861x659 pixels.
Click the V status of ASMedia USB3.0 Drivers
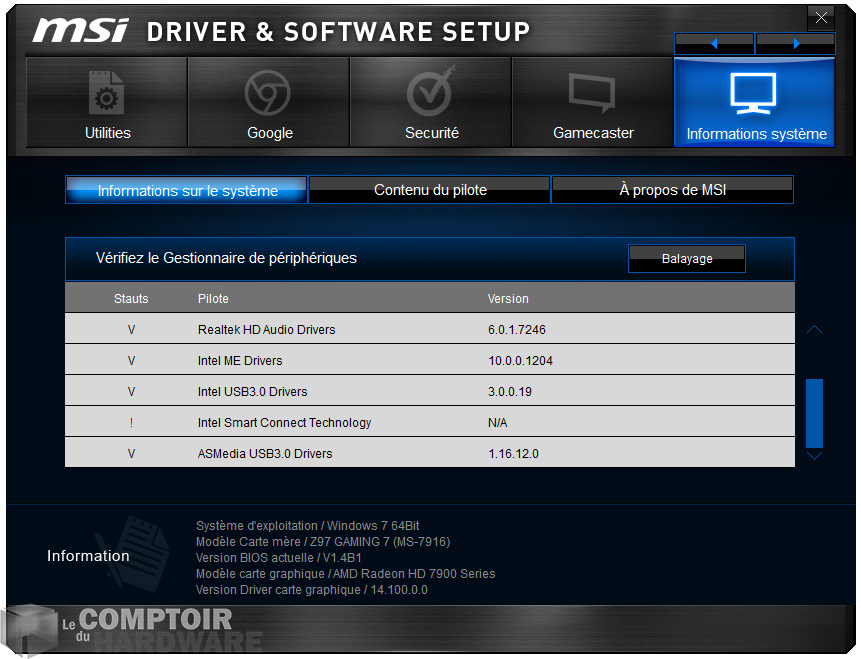pyautogui.click(x=131, y=454)
